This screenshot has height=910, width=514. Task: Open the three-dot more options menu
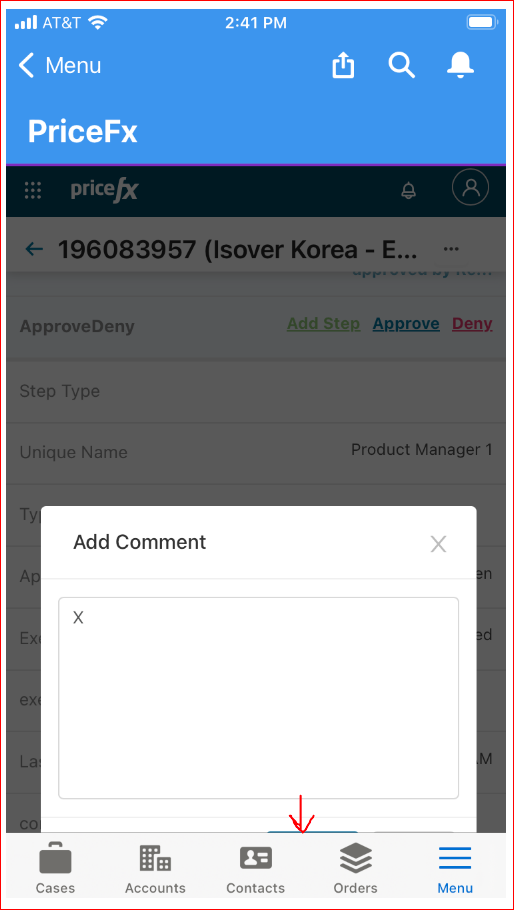pos(451,249)
